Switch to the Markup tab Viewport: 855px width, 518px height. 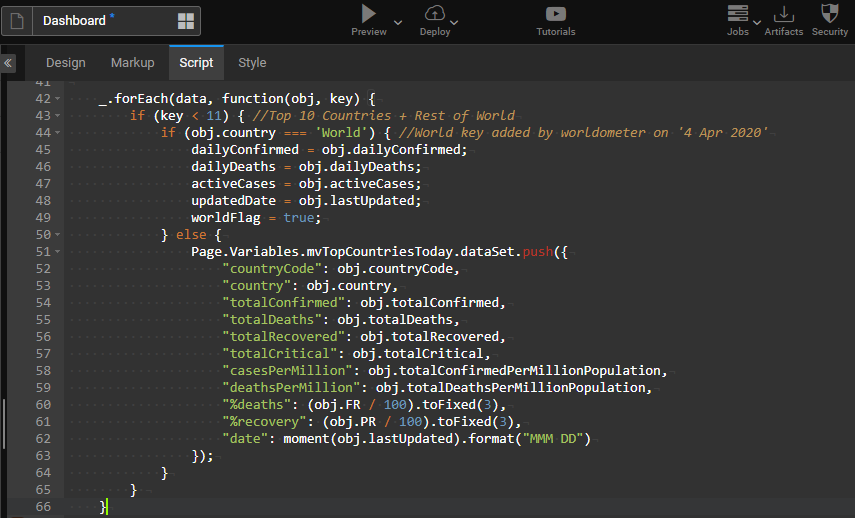(132, 63)
